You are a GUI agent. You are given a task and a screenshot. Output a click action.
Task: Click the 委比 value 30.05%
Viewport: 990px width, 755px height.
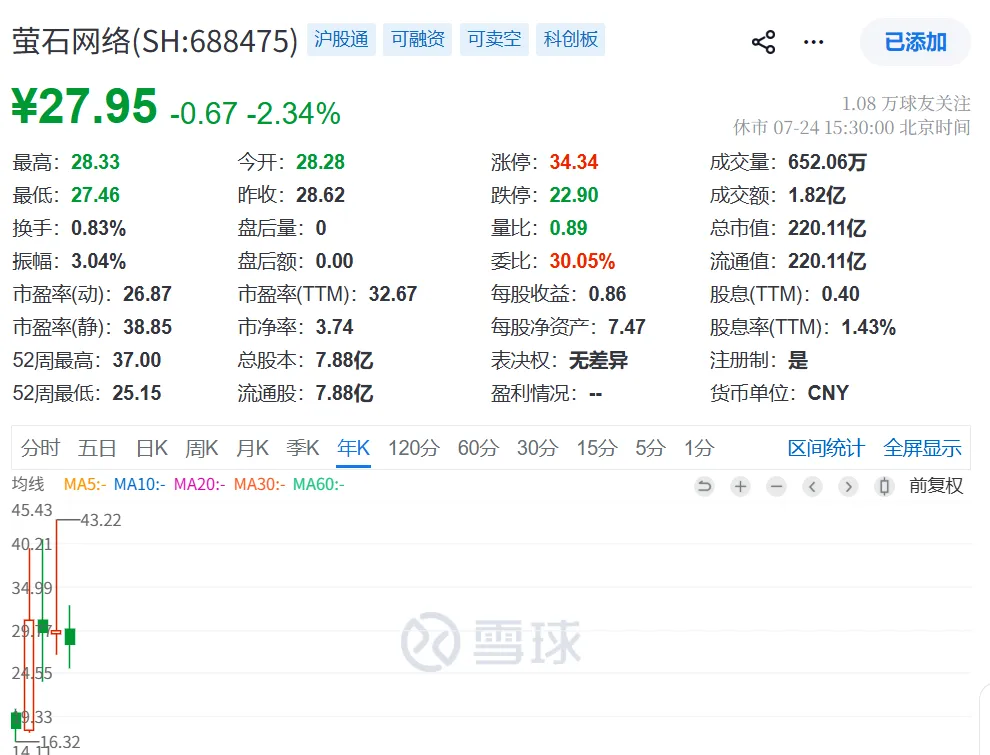click(x=582, y=261)
